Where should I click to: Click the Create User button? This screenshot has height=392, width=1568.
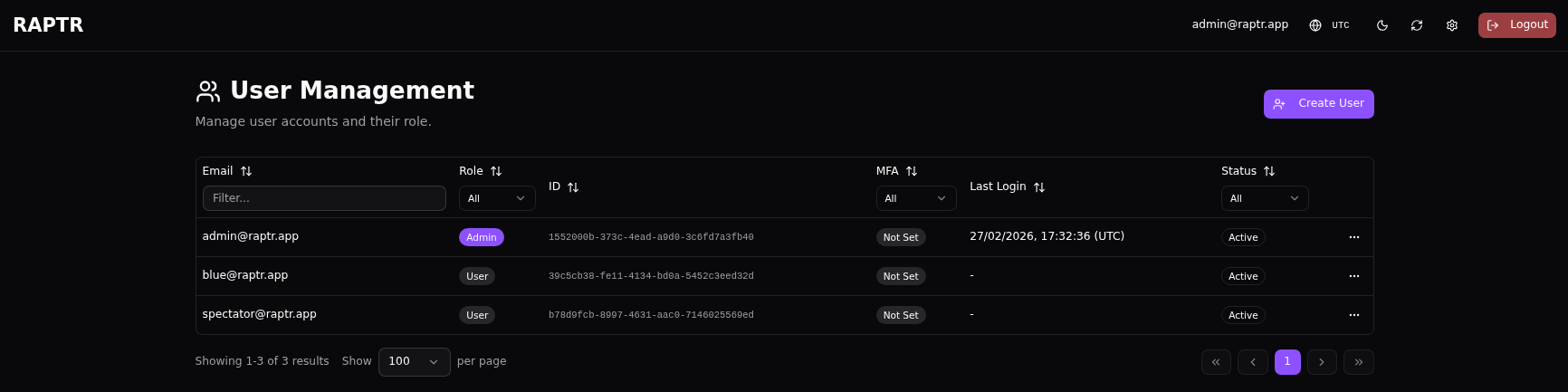coord(1318,104)
